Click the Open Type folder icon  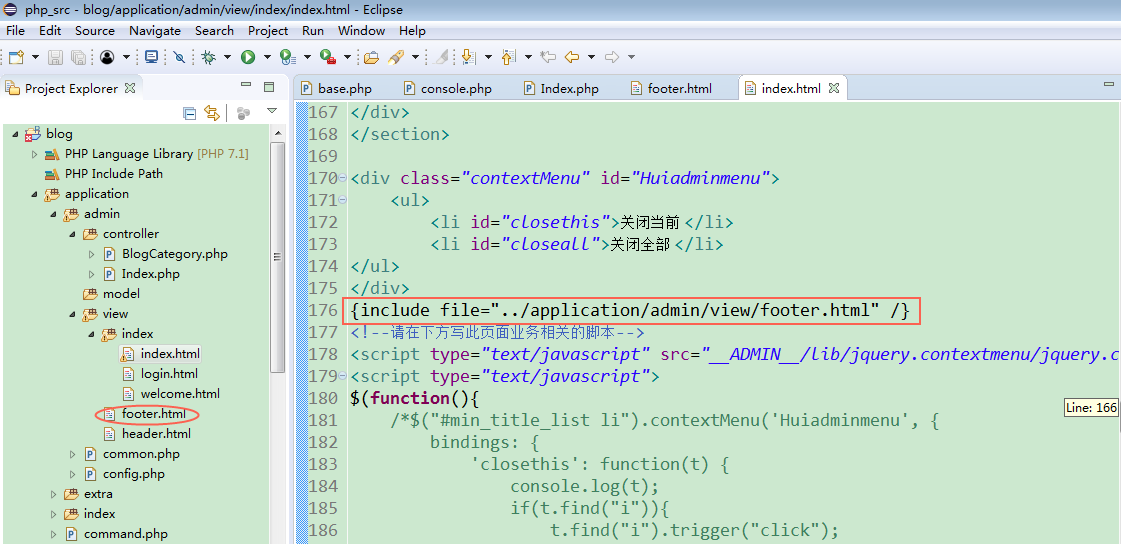click(x=371, y=57)
